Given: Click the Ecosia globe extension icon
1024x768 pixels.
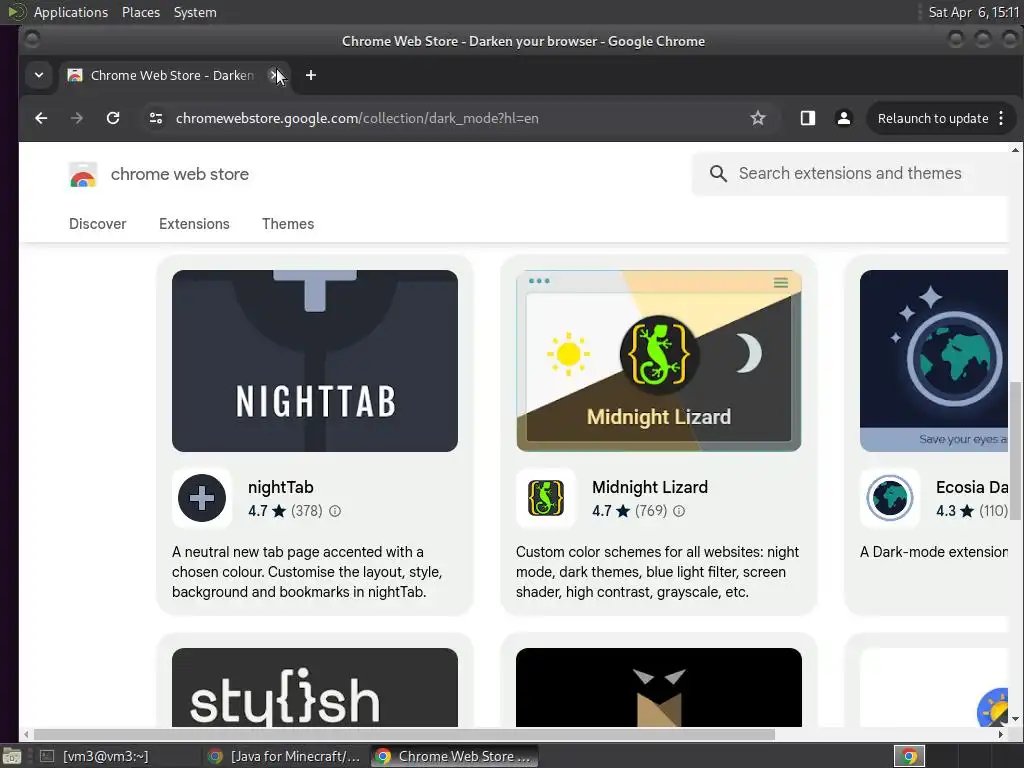Looking at the screenshot, I should pos(889,498).
